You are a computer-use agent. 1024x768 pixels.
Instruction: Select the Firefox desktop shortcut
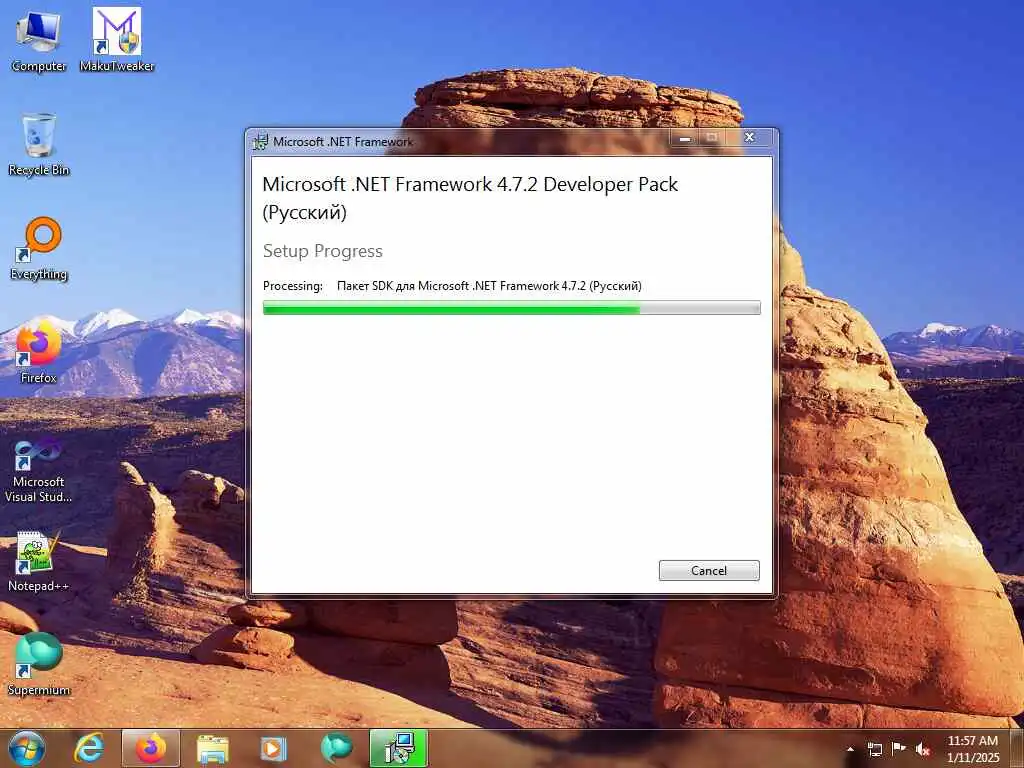tap(39, 352)
